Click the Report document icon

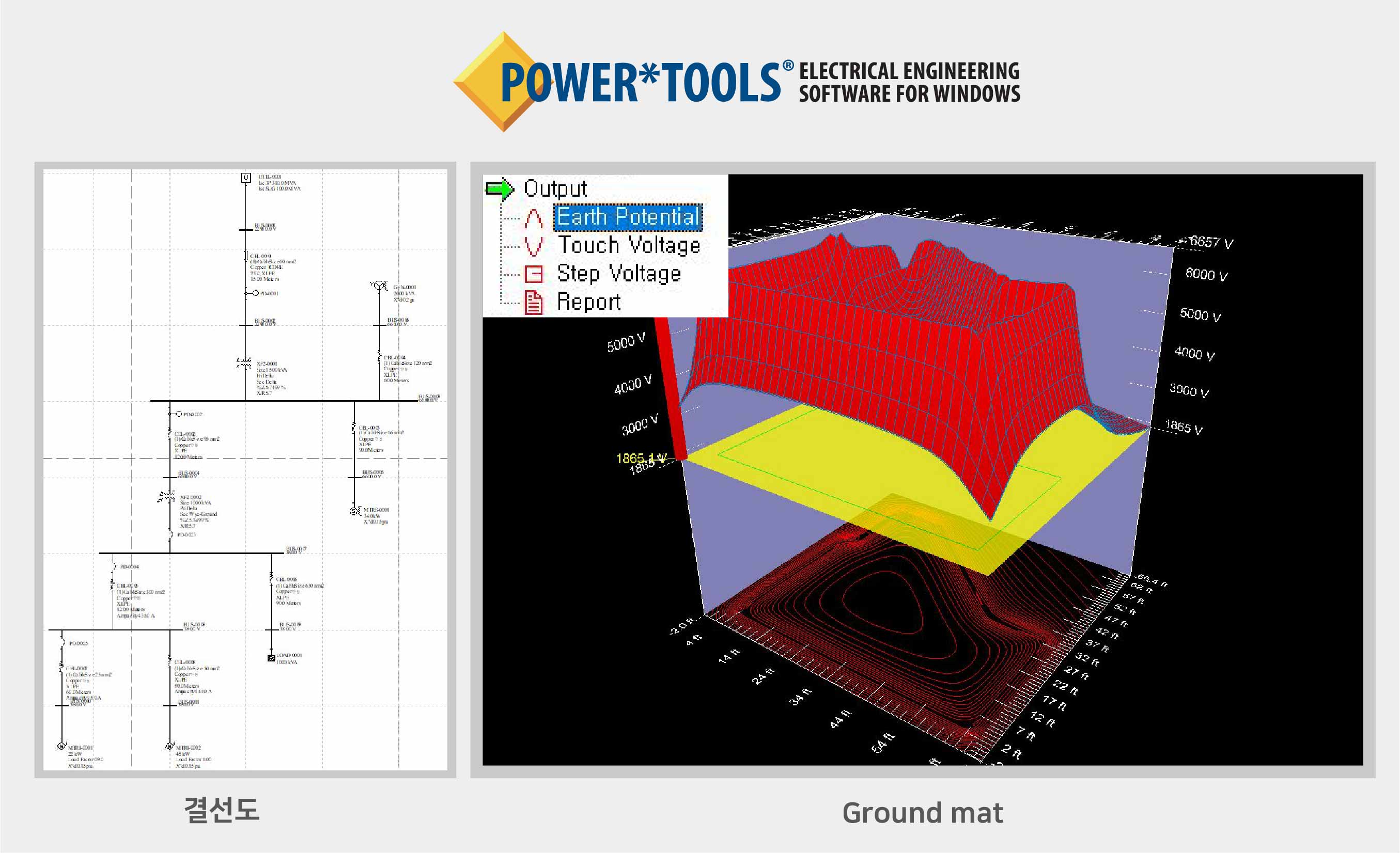tap(534, 302)
